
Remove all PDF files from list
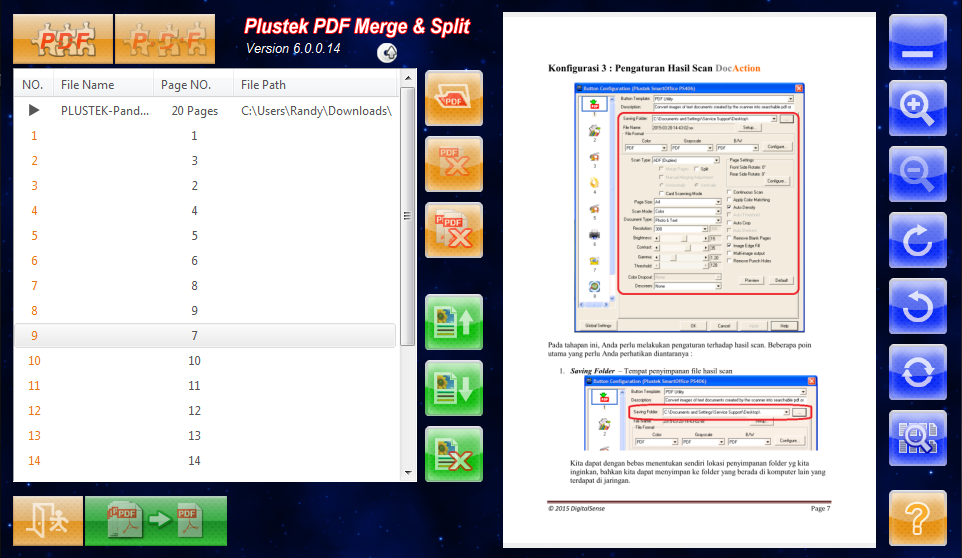coord(454,230)
